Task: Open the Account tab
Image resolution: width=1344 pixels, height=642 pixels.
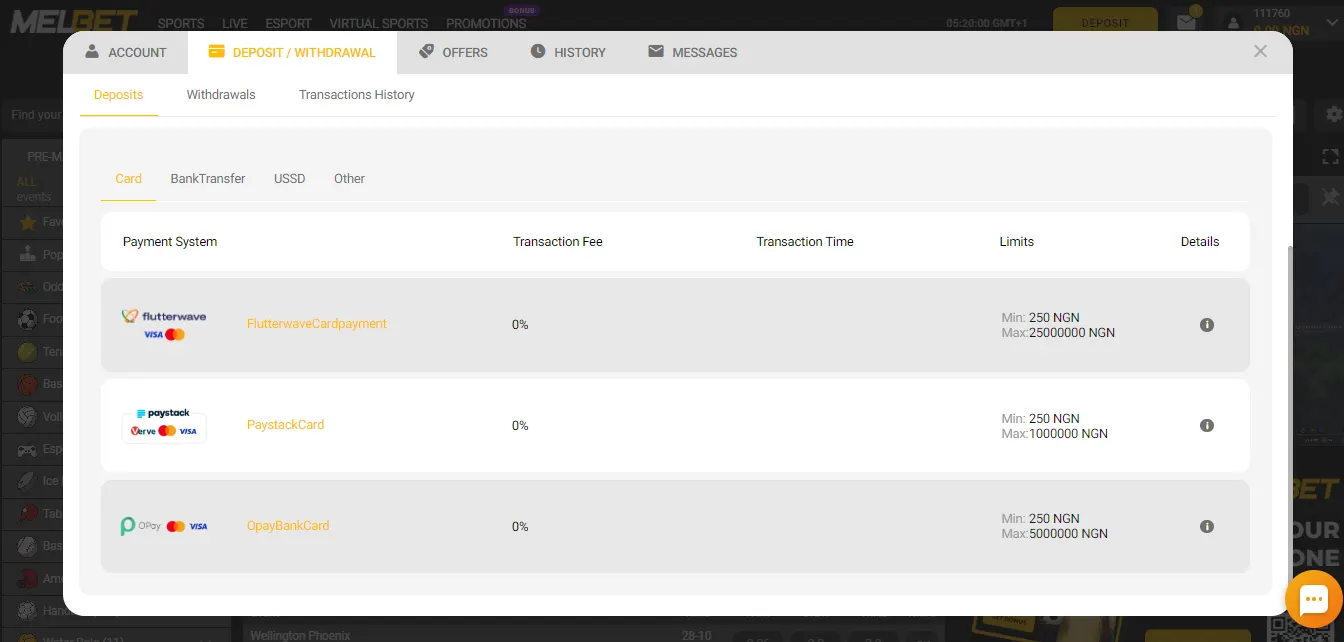Action: [126, 52]
